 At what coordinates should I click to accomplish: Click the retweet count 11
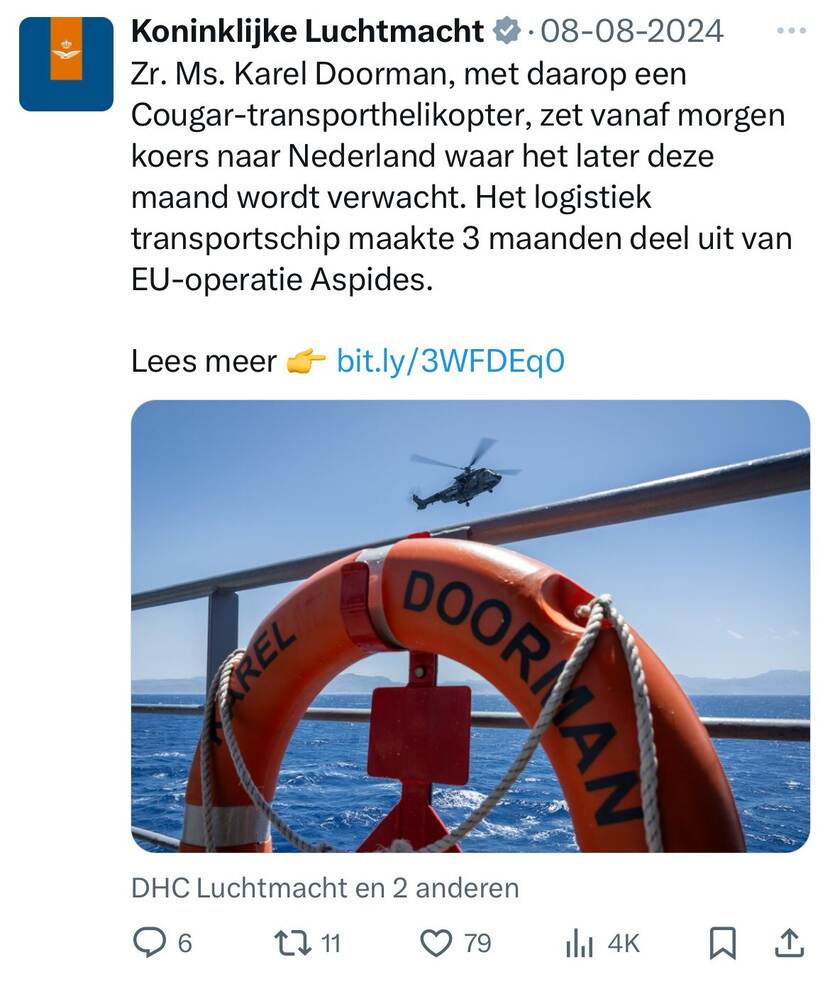331,943
